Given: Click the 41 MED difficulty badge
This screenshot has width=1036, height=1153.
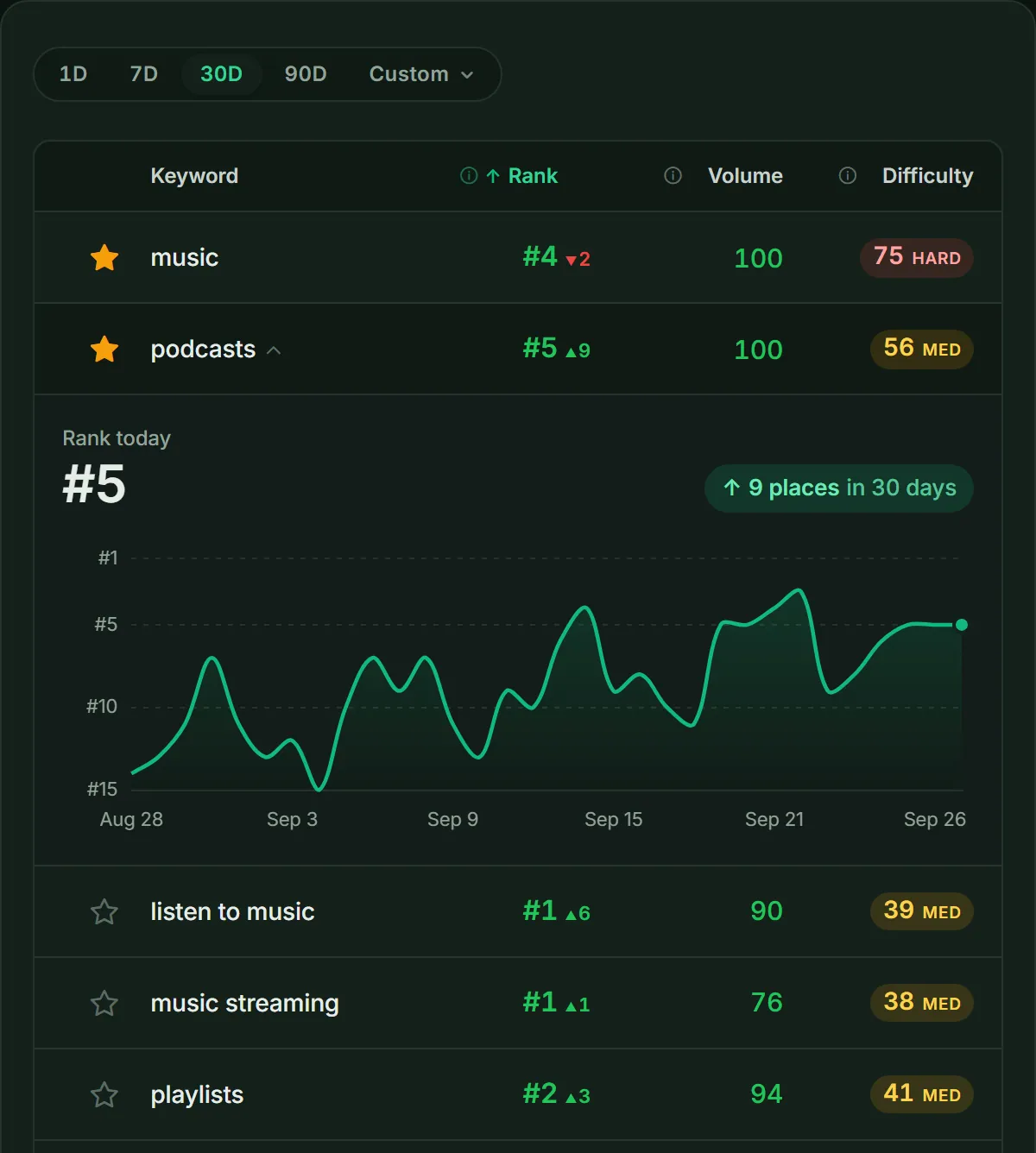Looking at the screenshot, I should (922, 1094).
